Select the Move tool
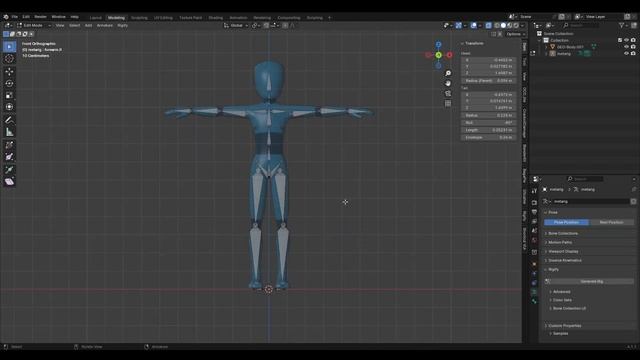 [x=9, y=72]
